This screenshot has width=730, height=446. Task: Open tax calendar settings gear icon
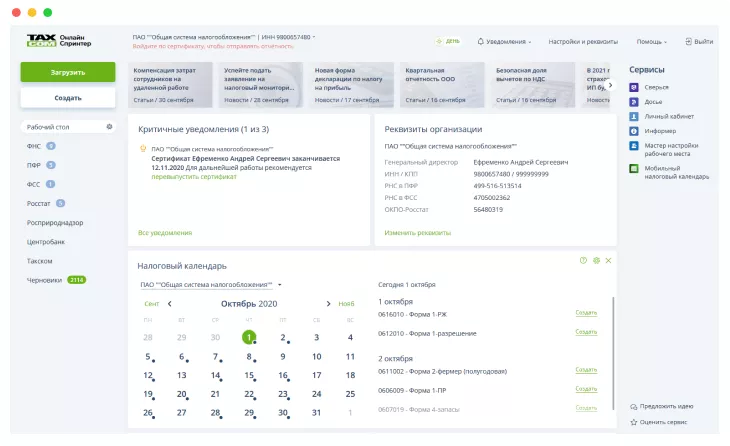pyautogui.click(x=596, y=261)
